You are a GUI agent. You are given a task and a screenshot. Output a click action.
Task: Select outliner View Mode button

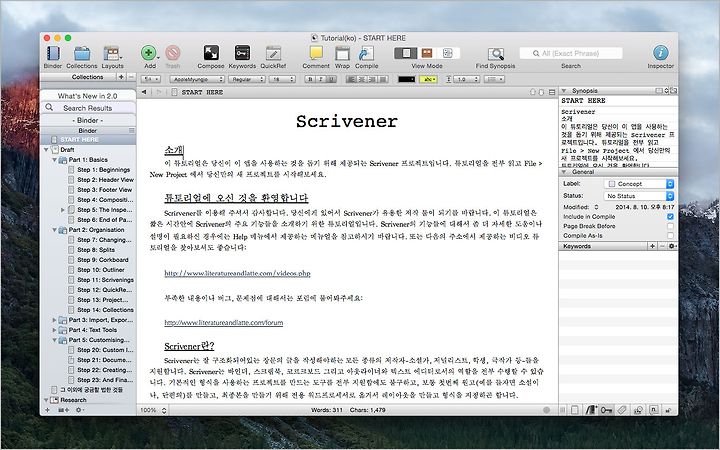pyautogui.click(x=448, y=53)
